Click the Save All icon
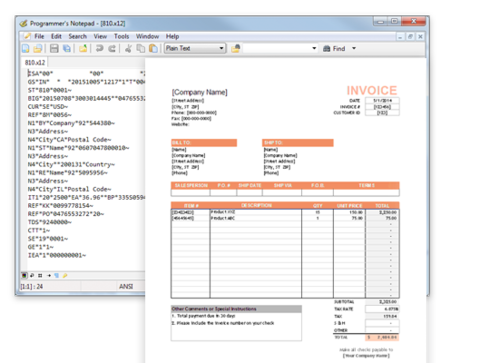 coord(67,49)
